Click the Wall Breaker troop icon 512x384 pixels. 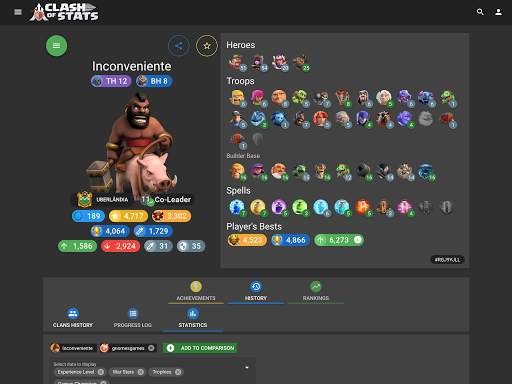tap(322, 98)
